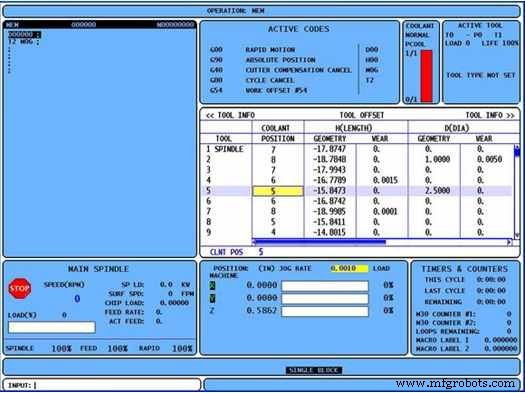Click the Z axis load bar

click(x=325, y=312)
